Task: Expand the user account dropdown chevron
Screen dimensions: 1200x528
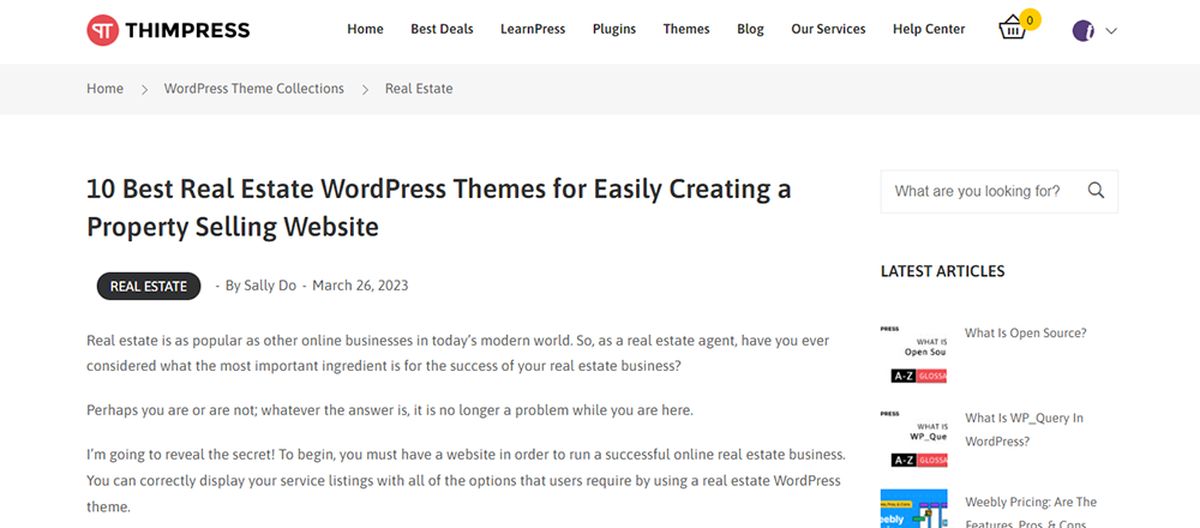Action: (x=1110, y=31)
